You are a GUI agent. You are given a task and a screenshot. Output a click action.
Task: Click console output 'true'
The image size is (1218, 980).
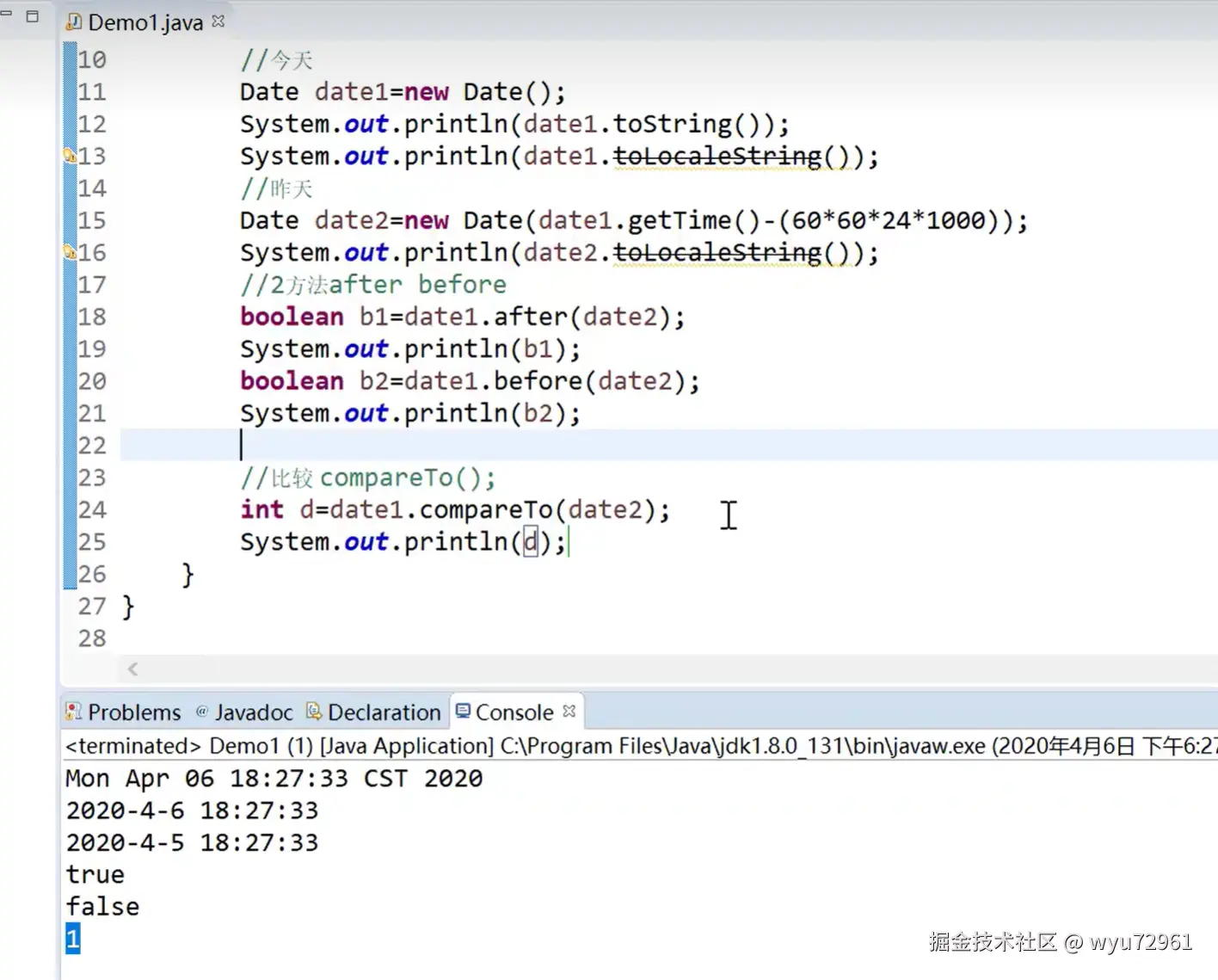(x=95, y=875)
